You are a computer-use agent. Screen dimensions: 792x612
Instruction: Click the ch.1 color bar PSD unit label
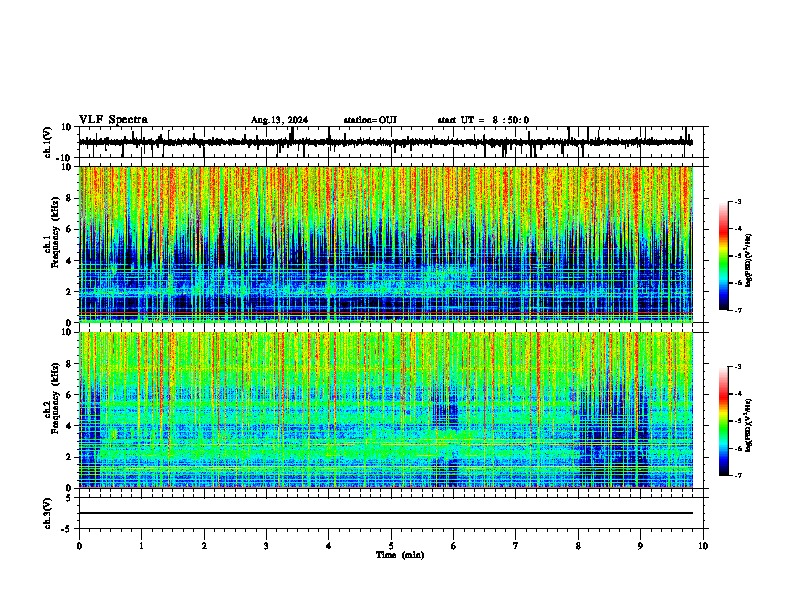(x=748, y=260)
